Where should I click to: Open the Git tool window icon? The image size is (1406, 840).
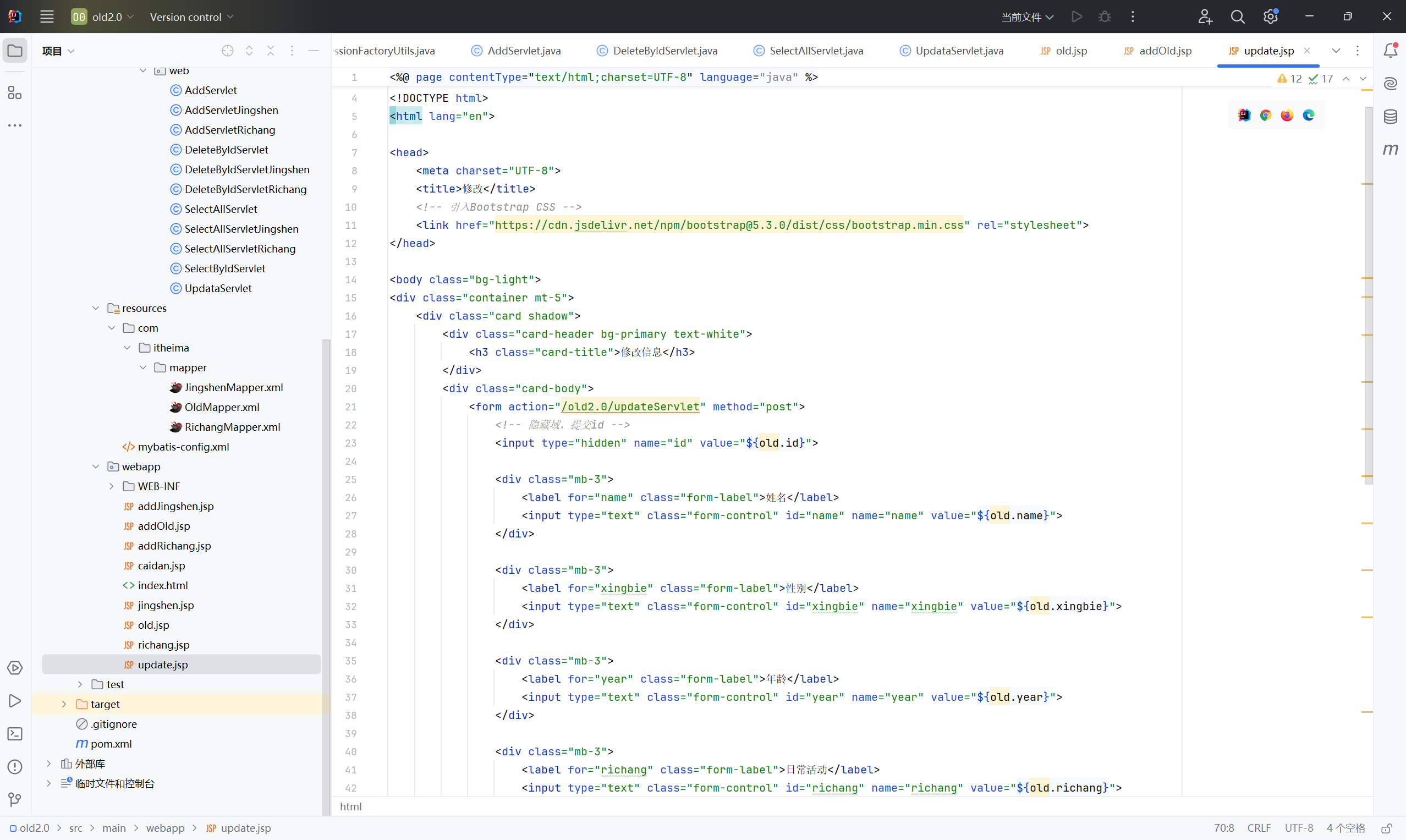pos(15,799)
